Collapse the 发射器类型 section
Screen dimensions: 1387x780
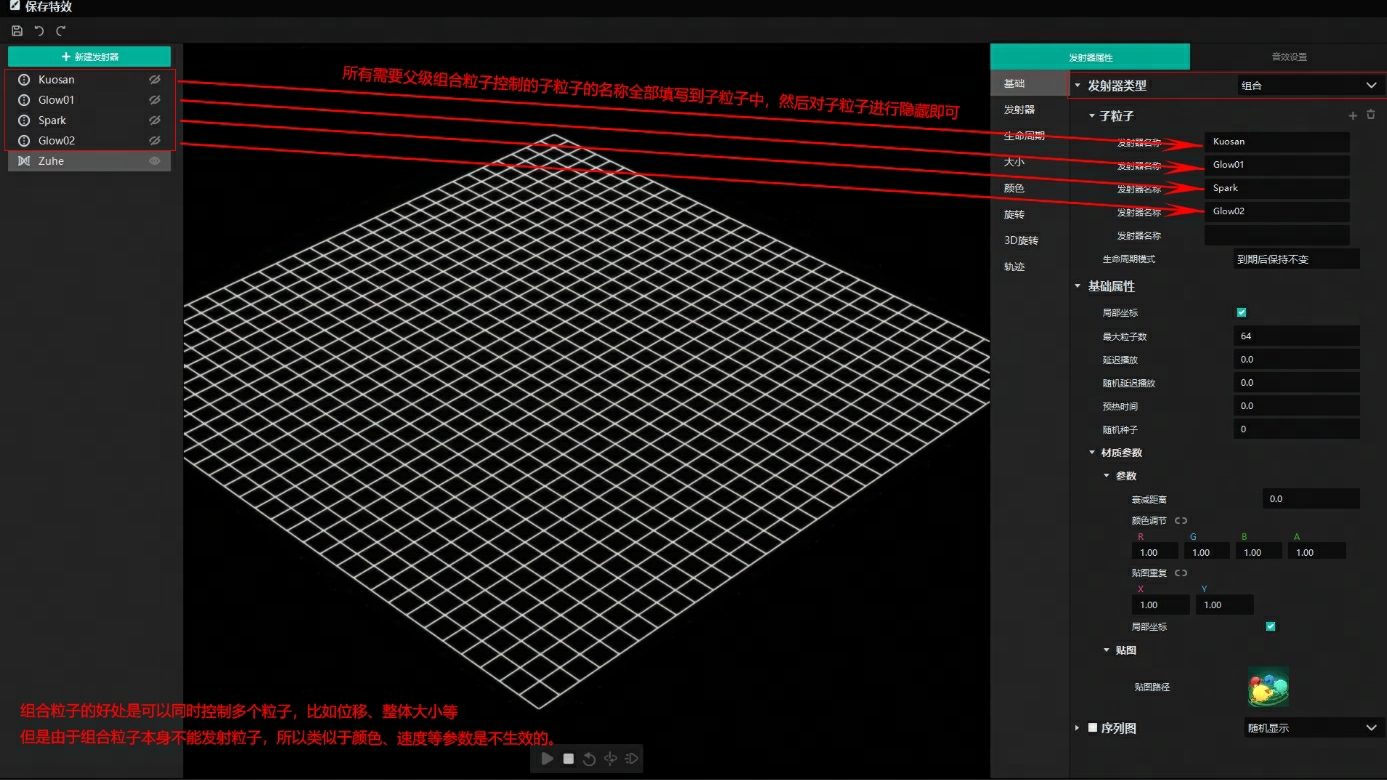click(1078, 86)
